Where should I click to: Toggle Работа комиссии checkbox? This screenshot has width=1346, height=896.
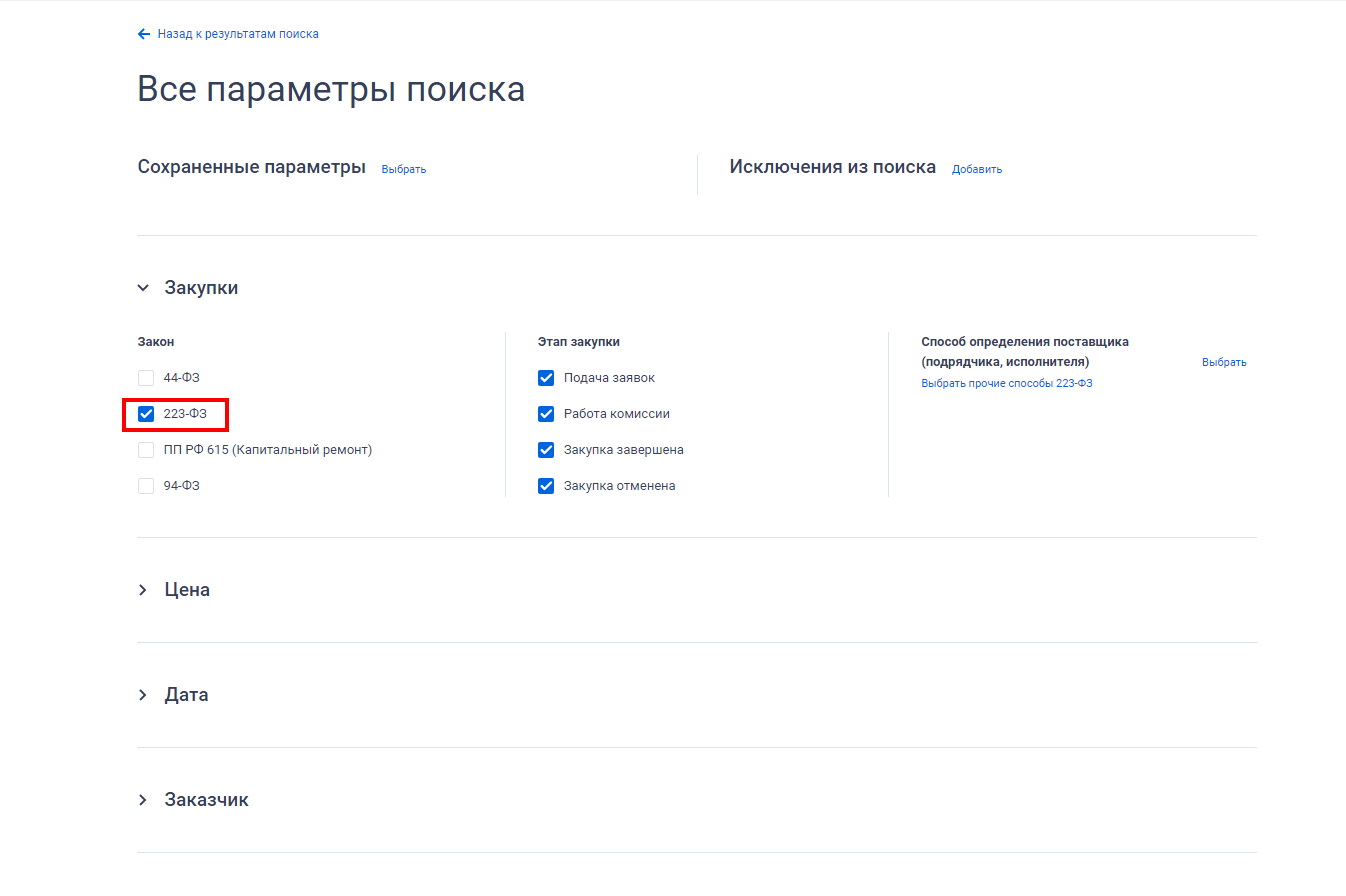[x=546, y=414]
